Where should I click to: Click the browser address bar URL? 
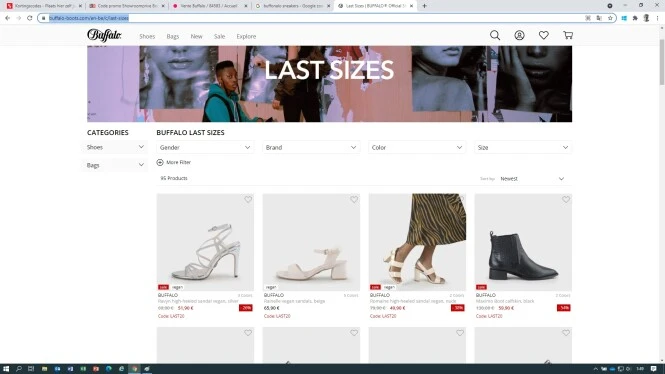click(x=89, y=18)
